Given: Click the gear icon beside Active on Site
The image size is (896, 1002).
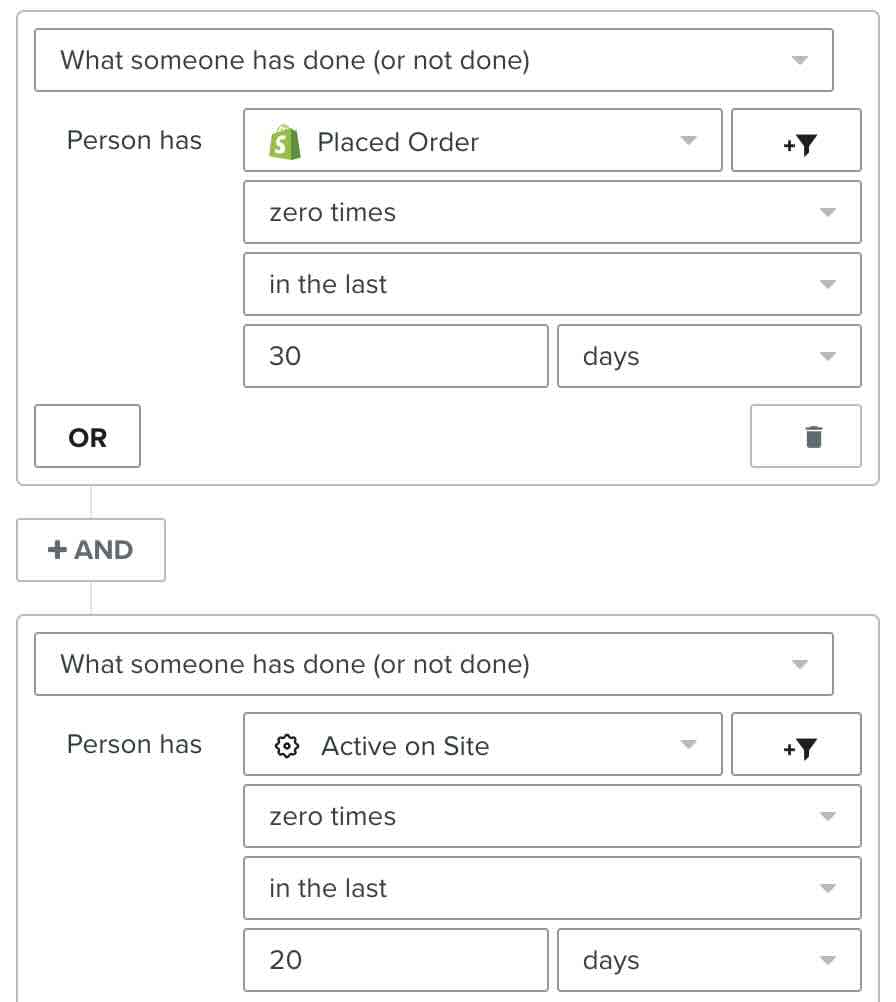Looking at the screenshot, I should point(289,744).
